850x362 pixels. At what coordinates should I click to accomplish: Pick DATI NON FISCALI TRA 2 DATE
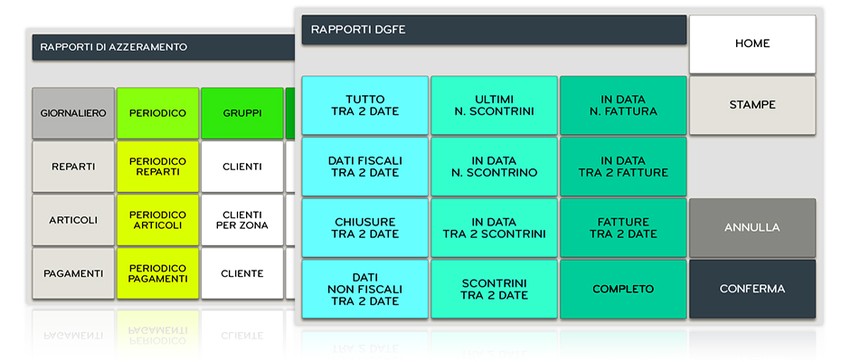365,289
